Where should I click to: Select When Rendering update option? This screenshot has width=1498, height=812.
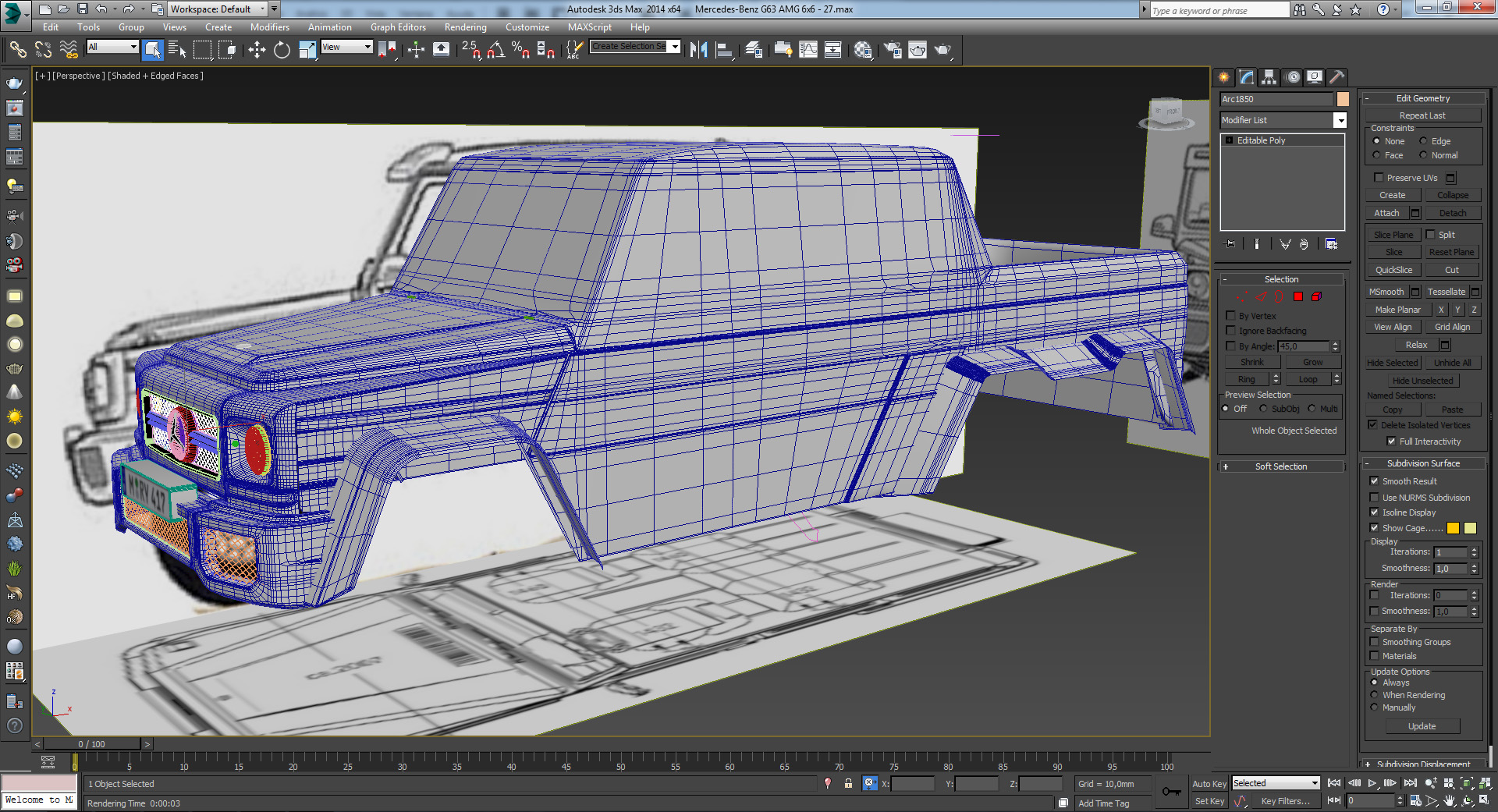[1375, 695]
